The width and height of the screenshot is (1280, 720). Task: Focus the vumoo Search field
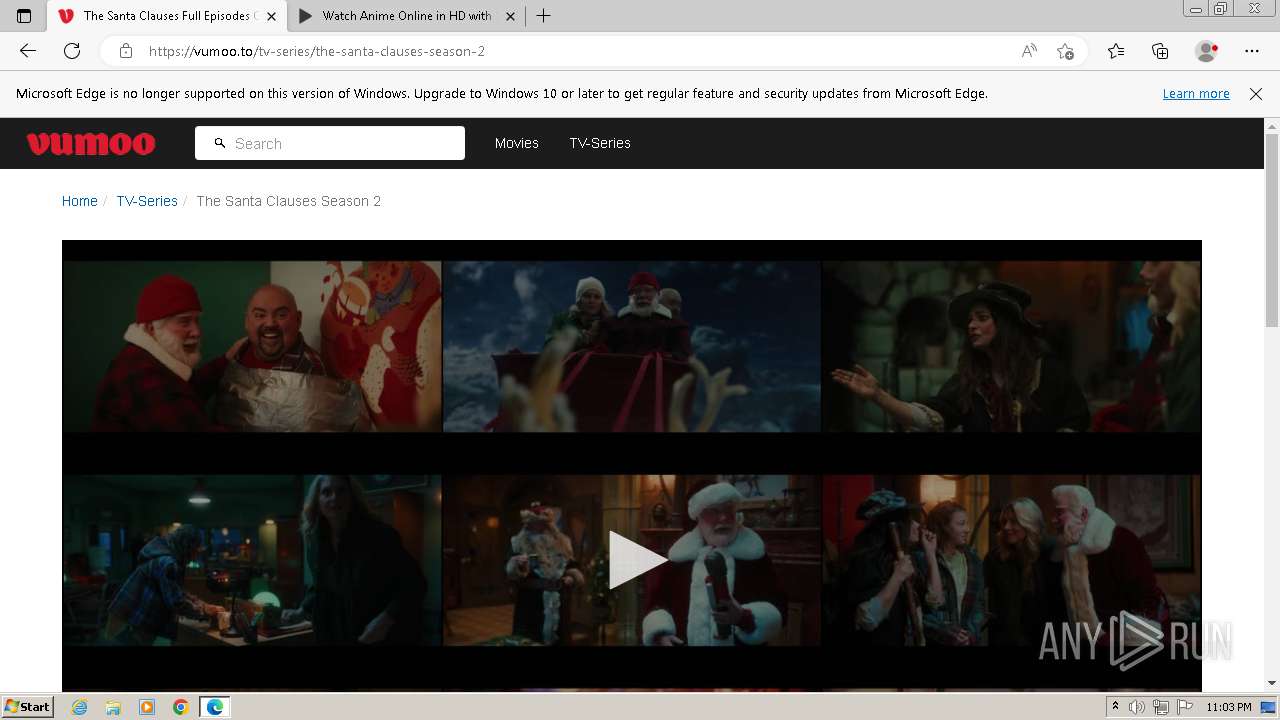click(x=330, y=143)
